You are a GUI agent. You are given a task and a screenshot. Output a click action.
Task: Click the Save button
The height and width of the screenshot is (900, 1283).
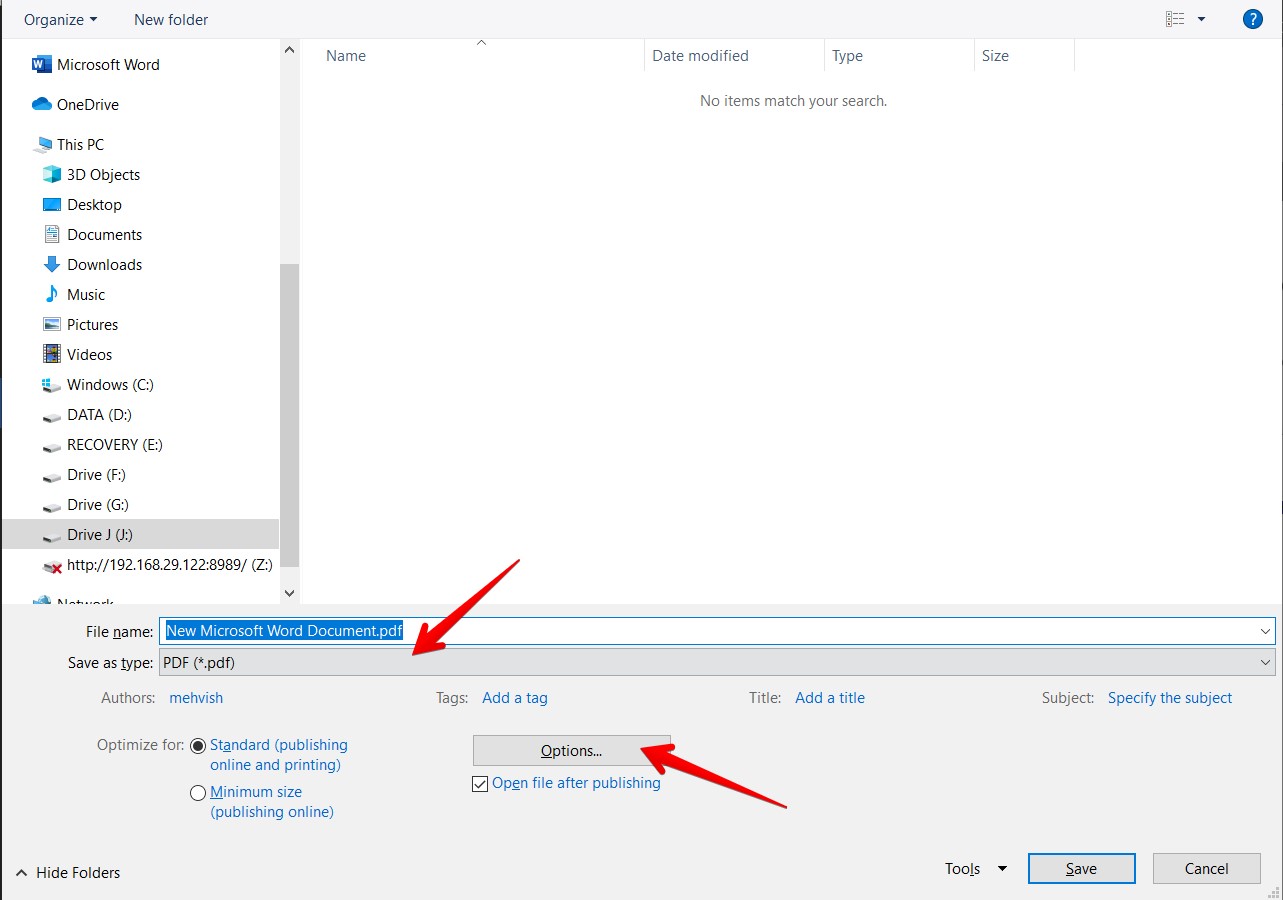pos(1081,869)
